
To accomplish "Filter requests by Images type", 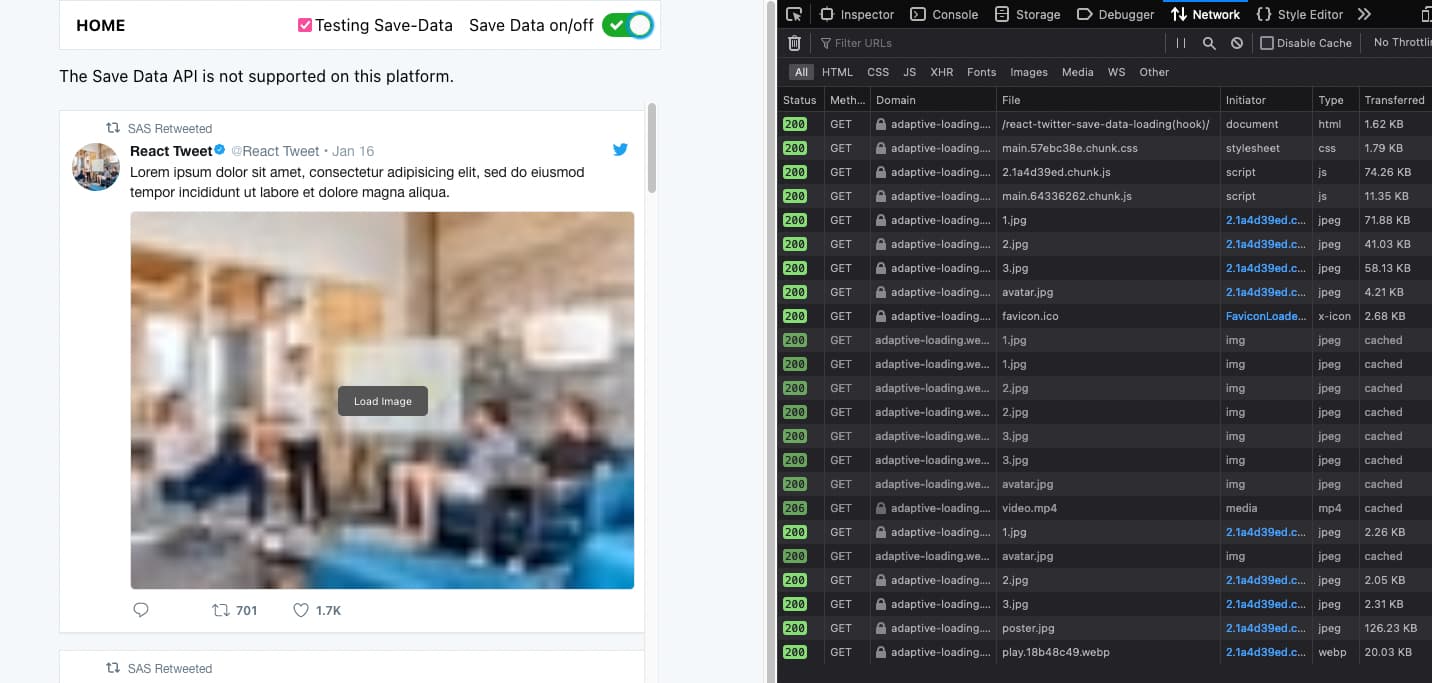I will coord(1029,71).
